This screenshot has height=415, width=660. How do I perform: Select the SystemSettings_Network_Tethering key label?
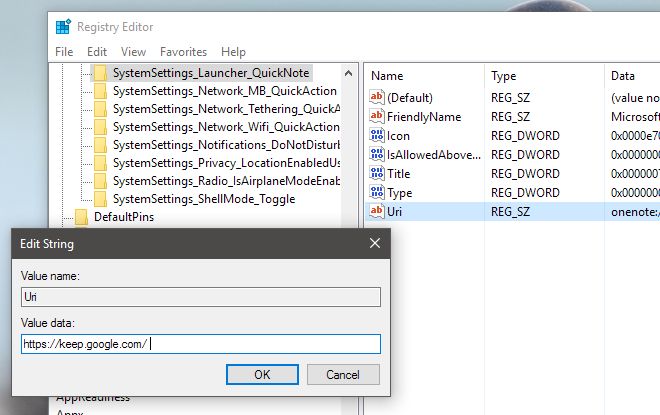coord(226,109)
